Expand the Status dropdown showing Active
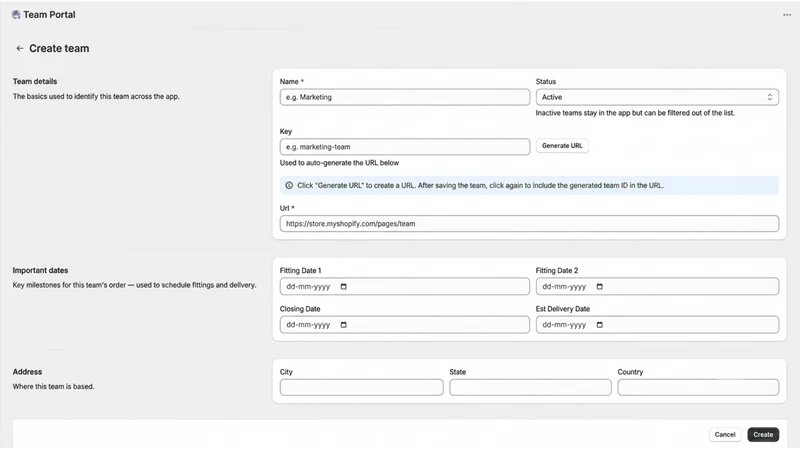Screen dimensions: 800x450 pos(657,97)
